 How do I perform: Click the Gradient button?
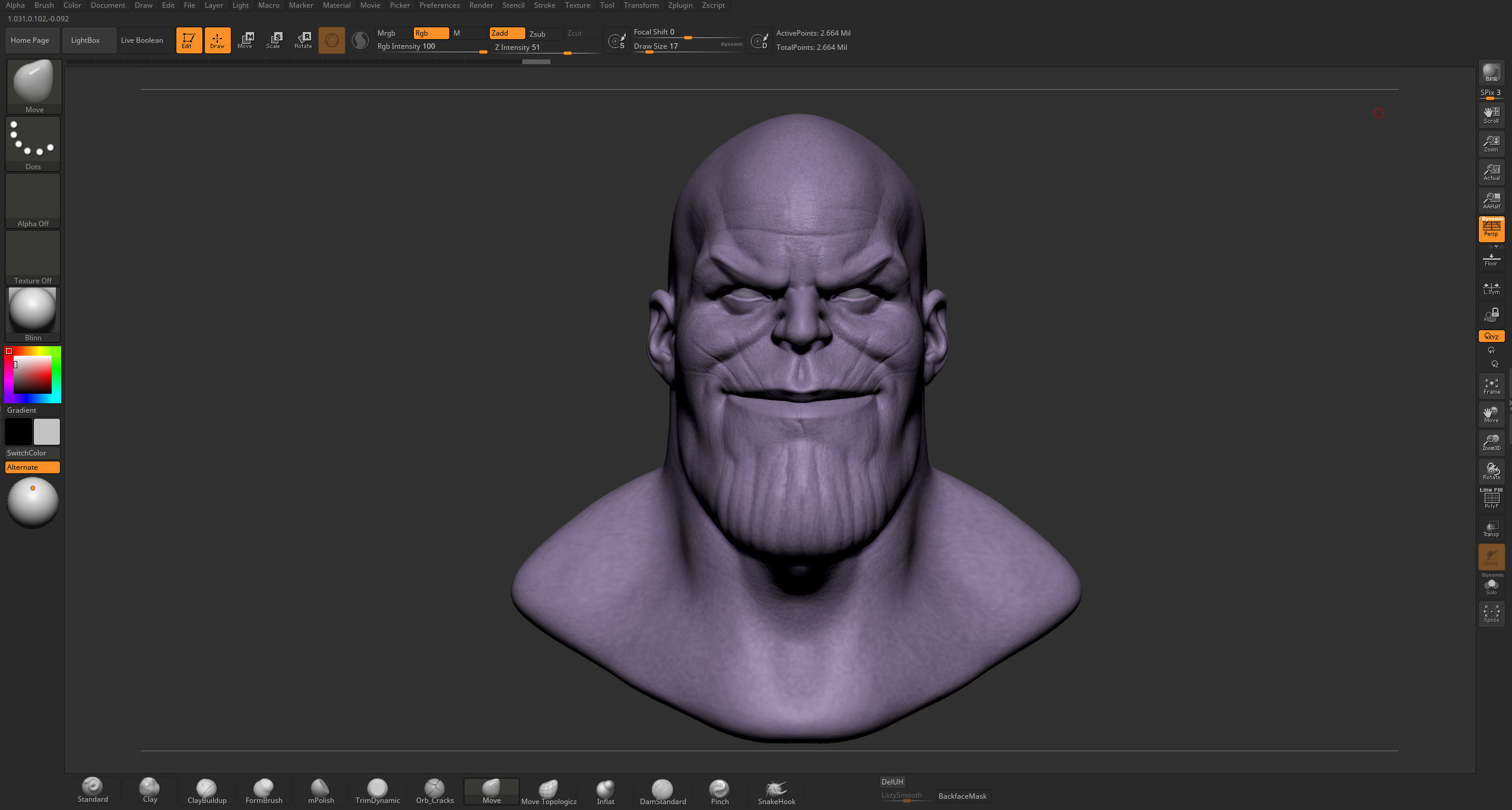[x=33, y=410]
